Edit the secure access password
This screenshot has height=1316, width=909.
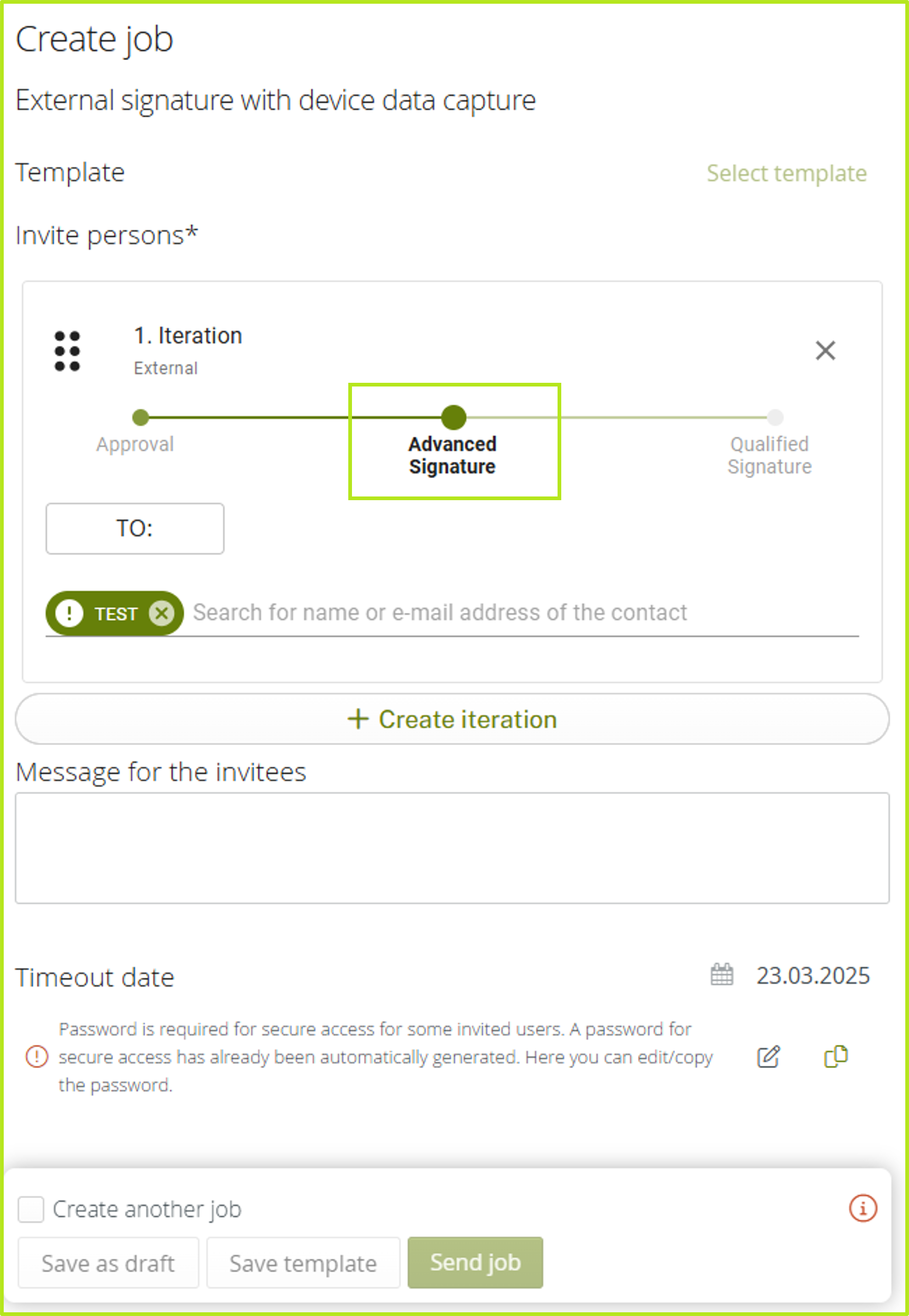pos(768,1057)
